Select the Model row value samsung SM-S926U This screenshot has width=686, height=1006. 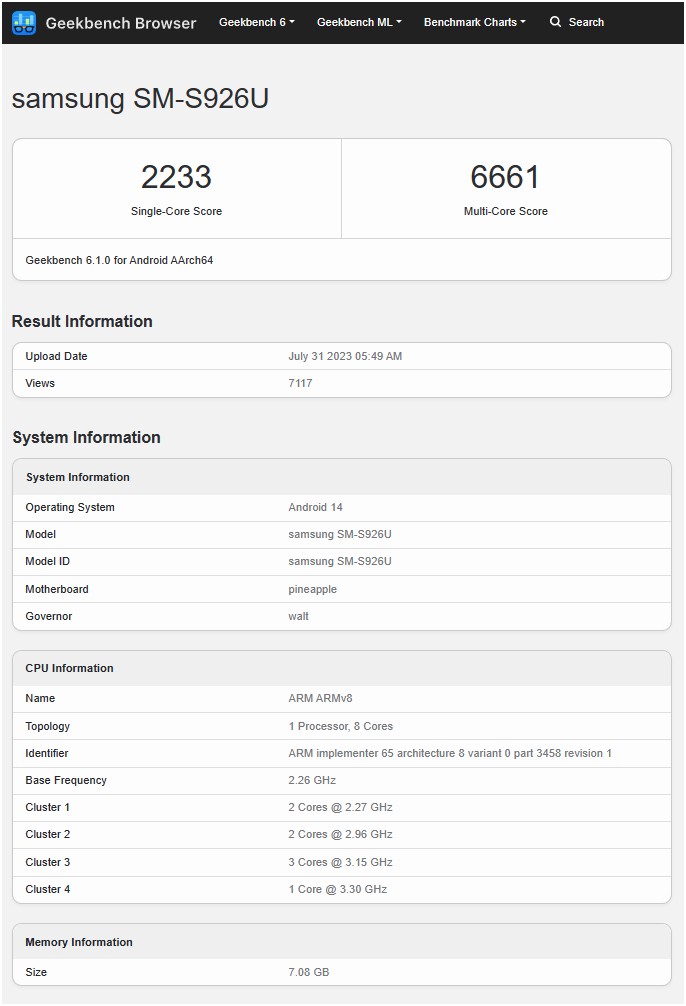340,534
